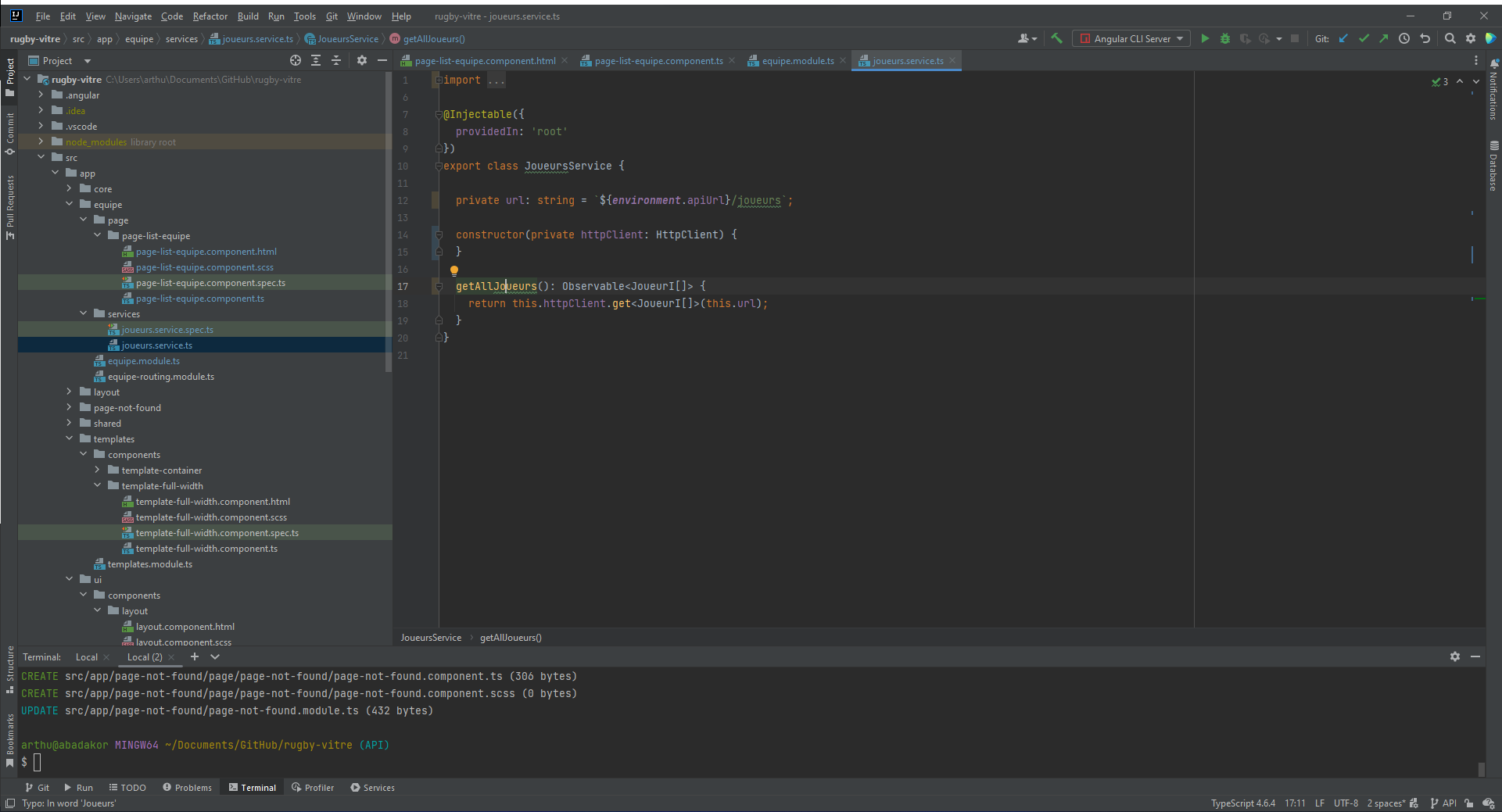
Task: Open the user account icon menu
Action: 1027,38
